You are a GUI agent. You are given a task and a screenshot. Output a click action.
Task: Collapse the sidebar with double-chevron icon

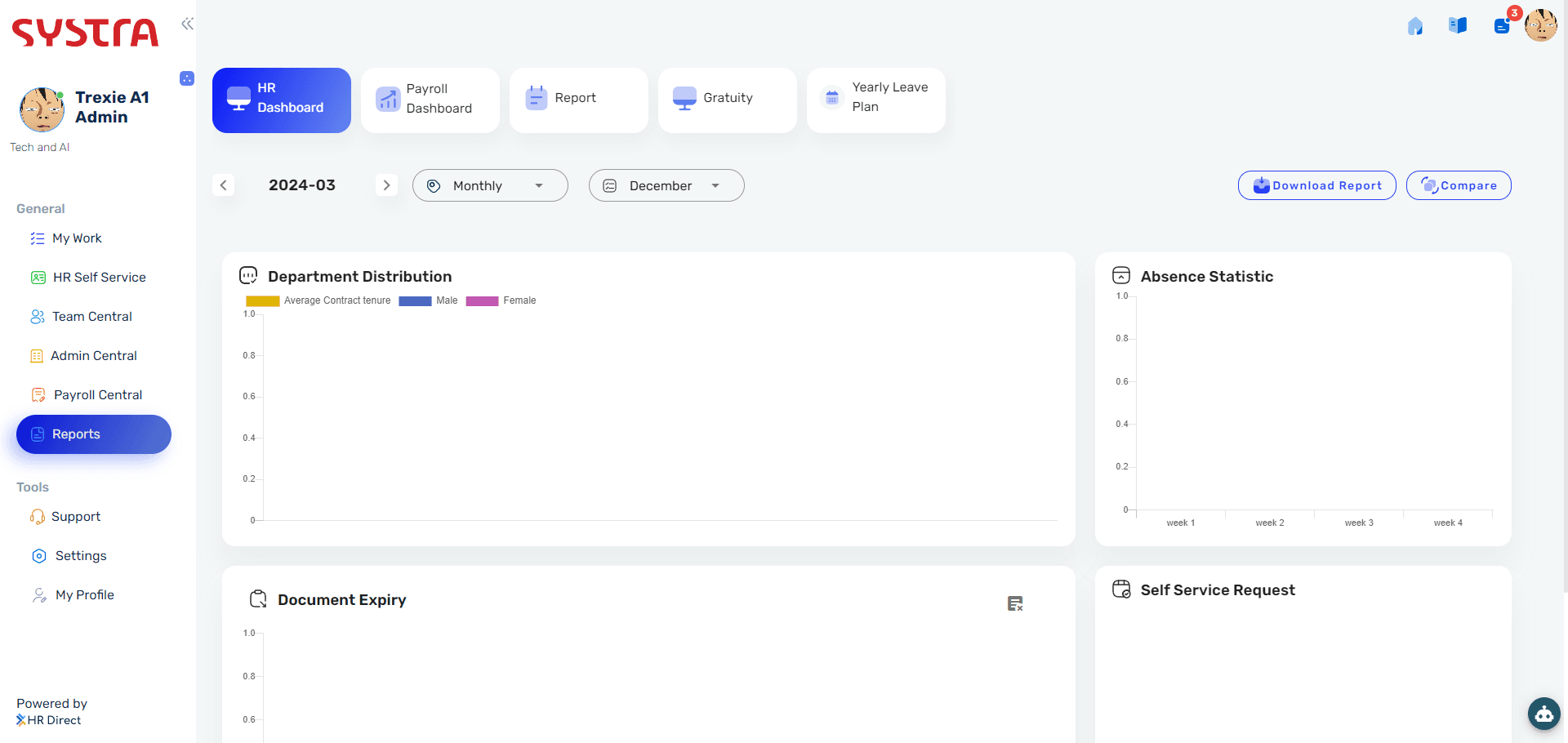point(187,24)
